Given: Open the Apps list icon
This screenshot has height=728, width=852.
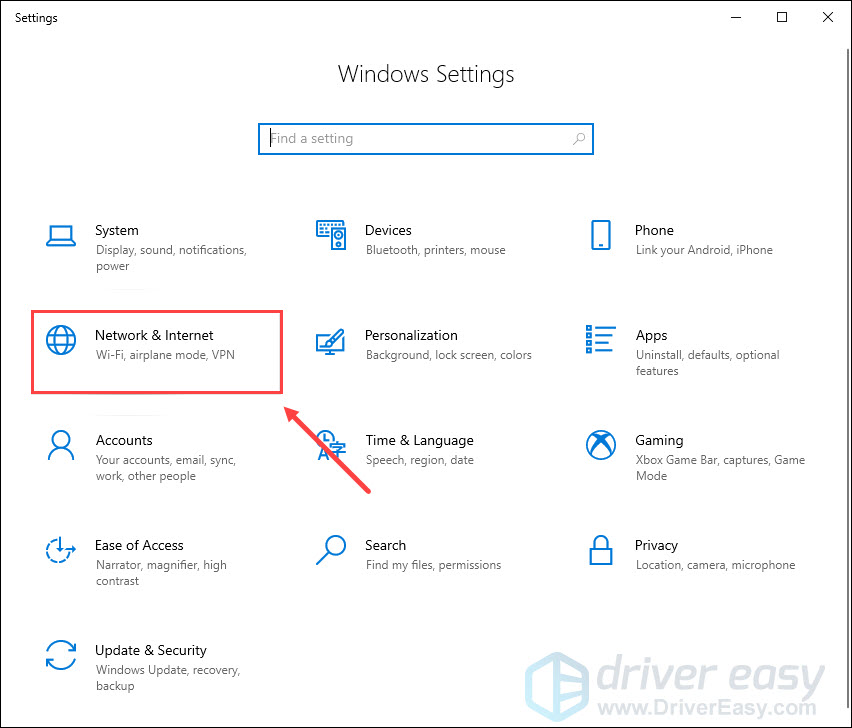Looking at the screenshot, I should [x=600, y=339].
